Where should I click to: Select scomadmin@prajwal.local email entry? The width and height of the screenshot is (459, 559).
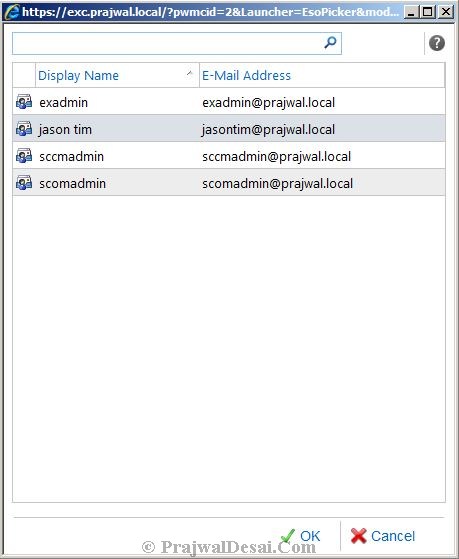click(x=277, y=184)
